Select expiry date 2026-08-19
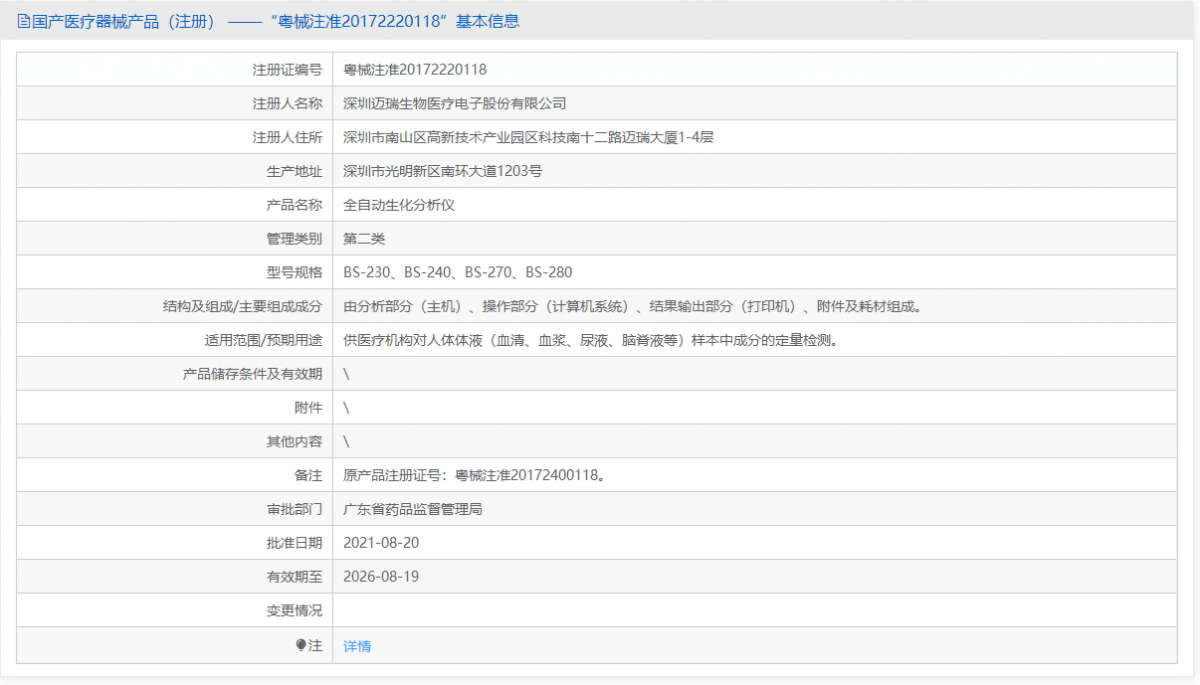 point(381,577)
